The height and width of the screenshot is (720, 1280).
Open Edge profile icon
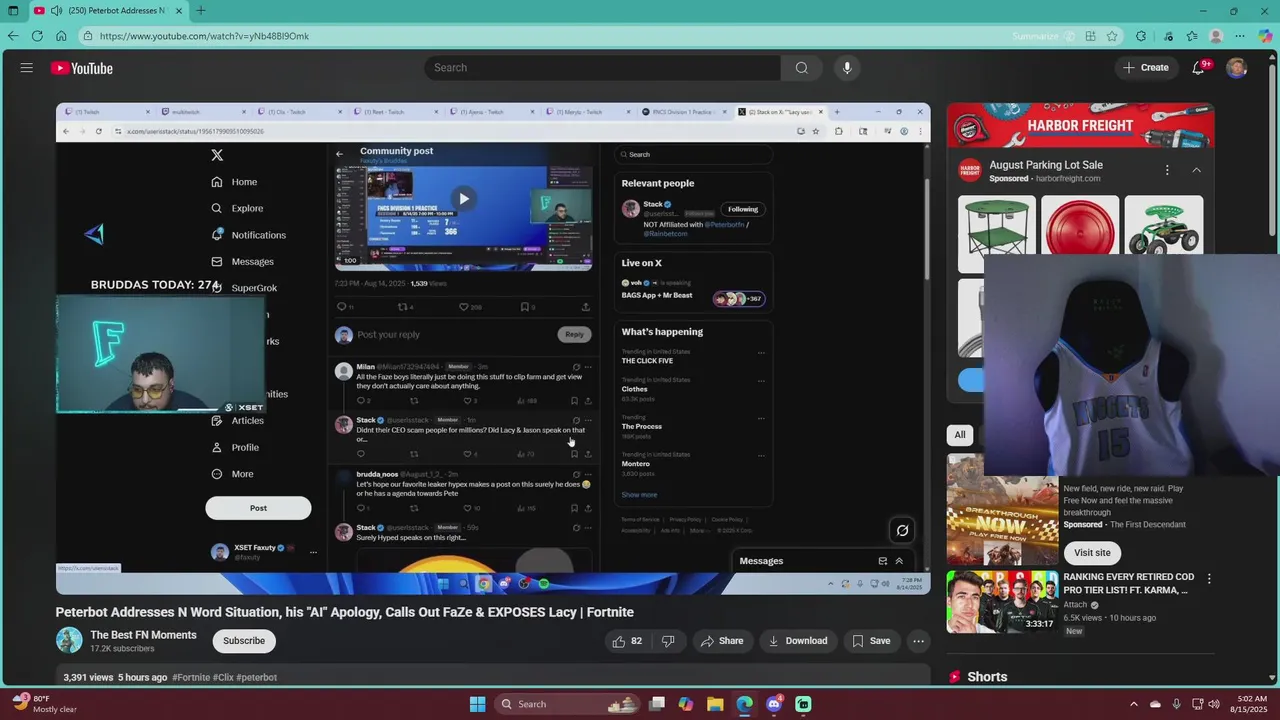(1216, 36)
